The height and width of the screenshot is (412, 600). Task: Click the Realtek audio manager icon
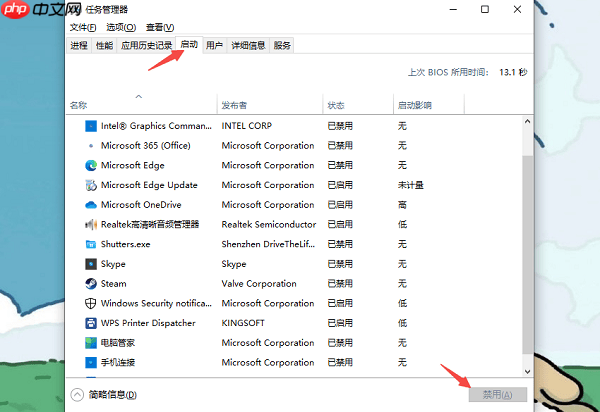point(91,225)
